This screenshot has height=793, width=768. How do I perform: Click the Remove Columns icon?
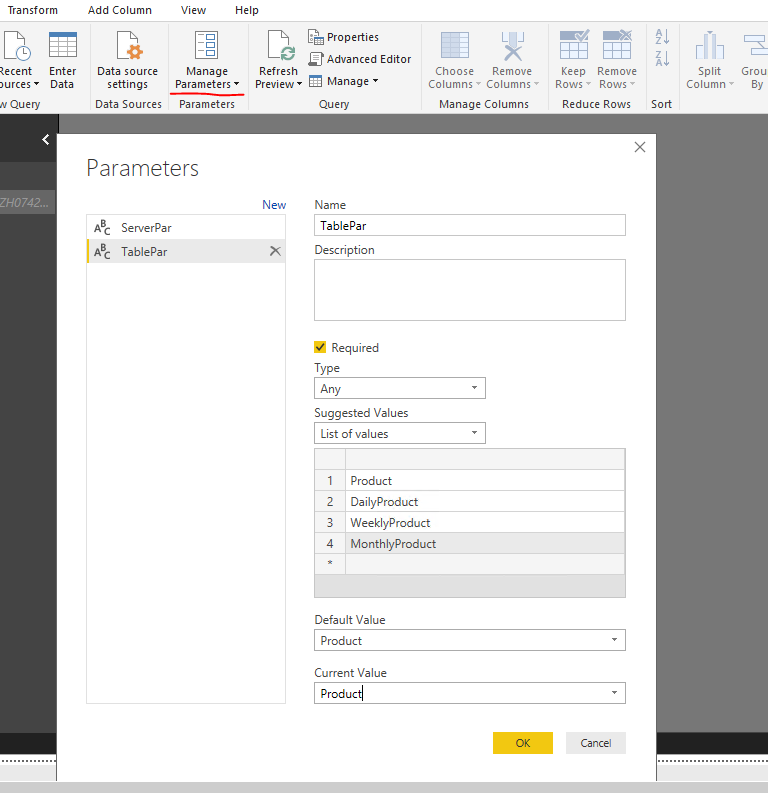coord(513,46)
